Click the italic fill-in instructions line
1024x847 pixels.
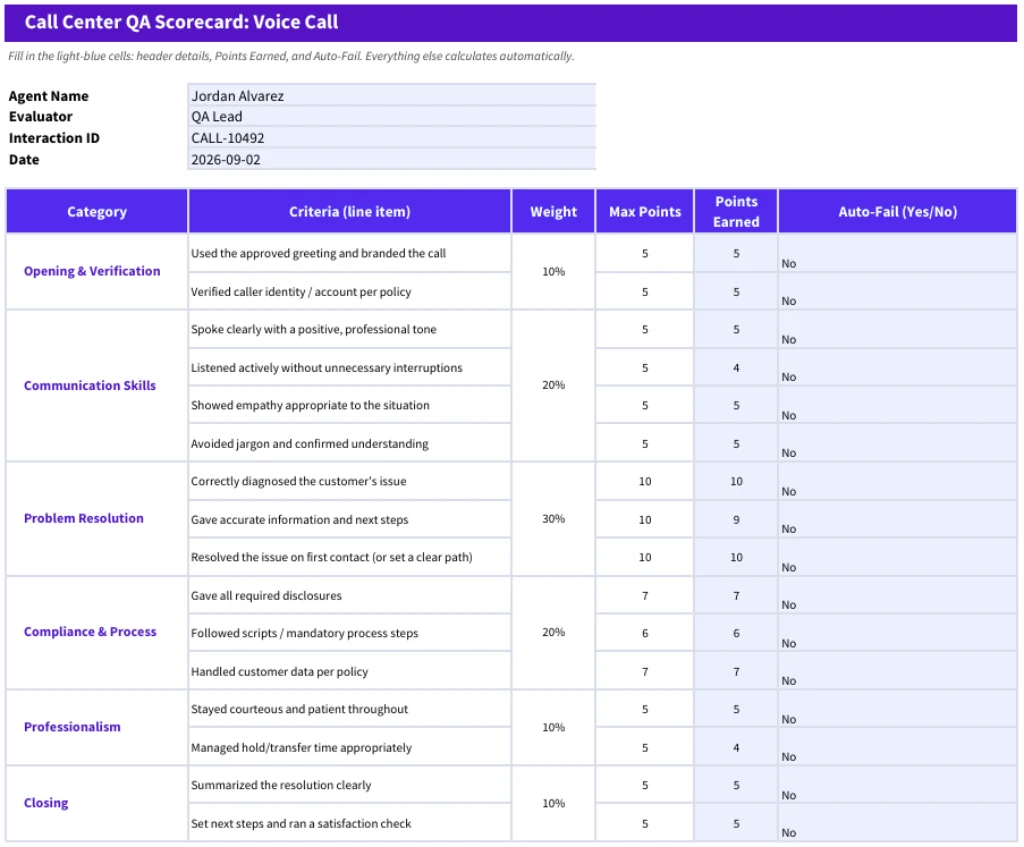[x=291, y=56]
